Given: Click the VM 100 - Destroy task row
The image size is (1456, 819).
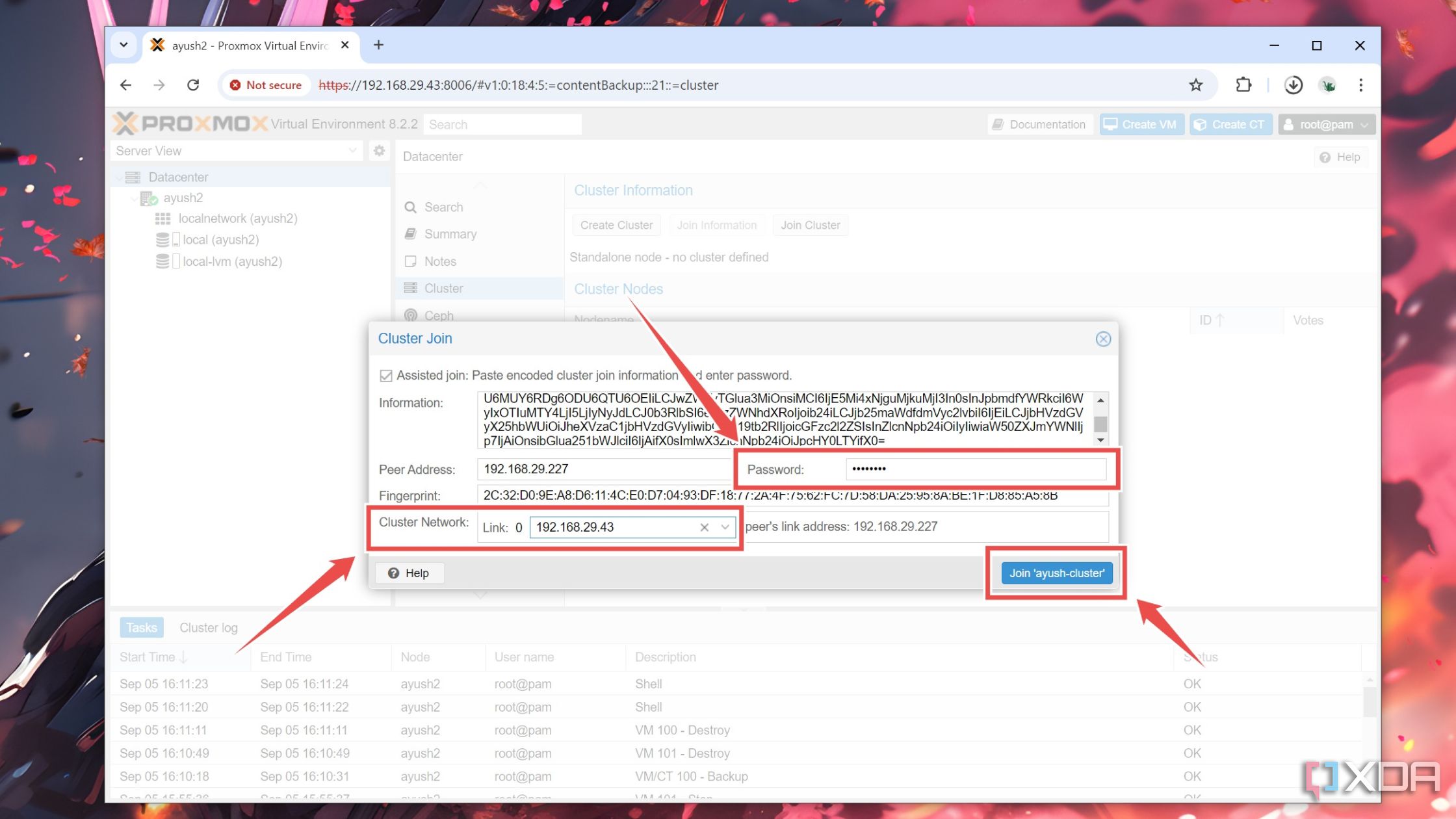Looking at the screenshot, I should [x=736, y=730].
